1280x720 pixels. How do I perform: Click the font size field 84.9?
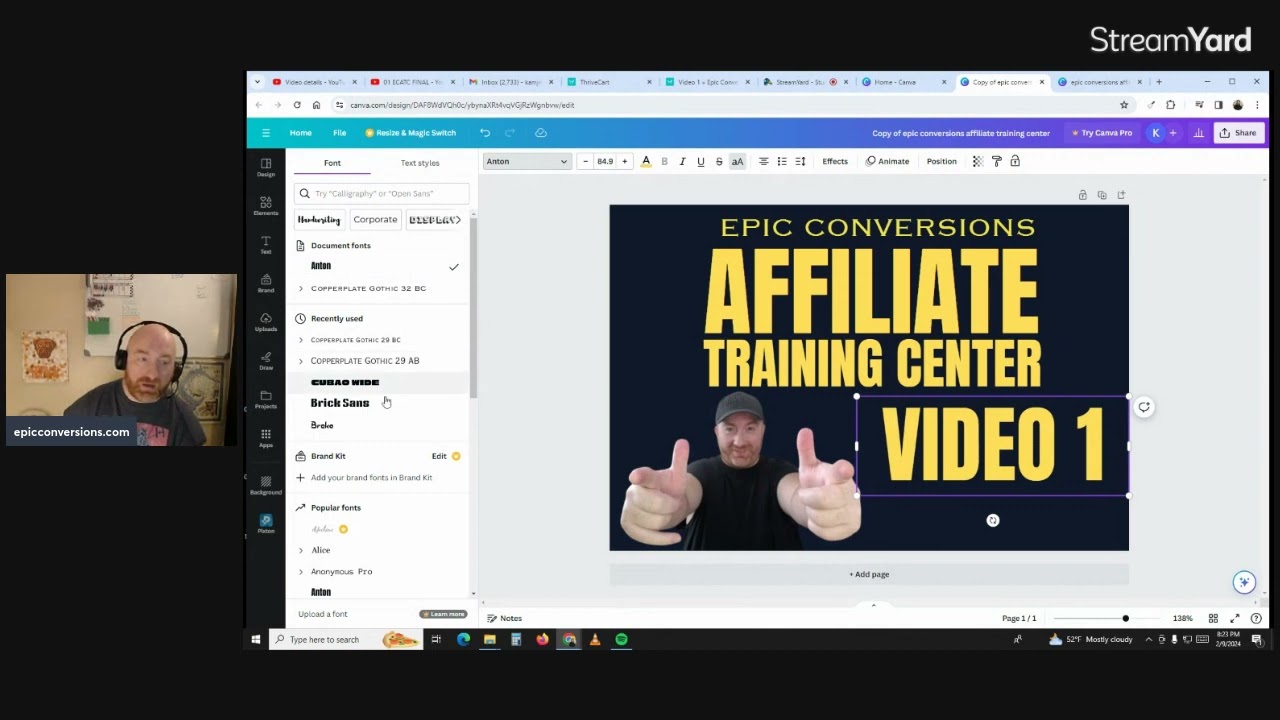point(605,161)
